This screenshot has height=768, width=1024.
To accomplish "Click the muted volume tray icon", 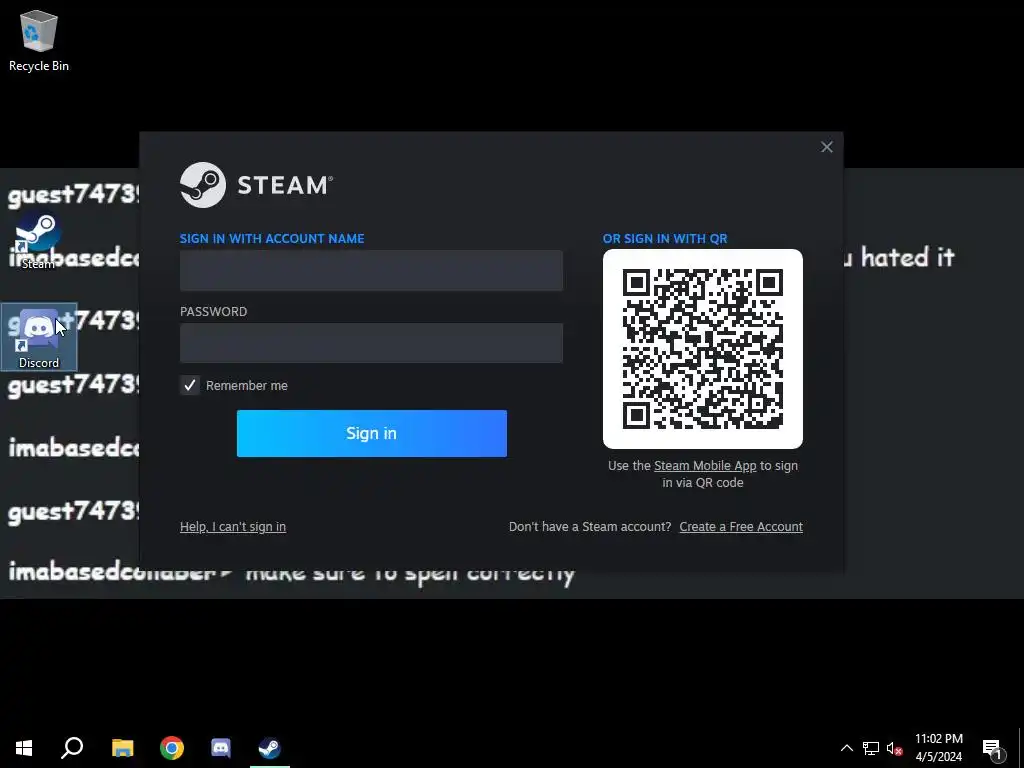I will (x=894, y=748).
